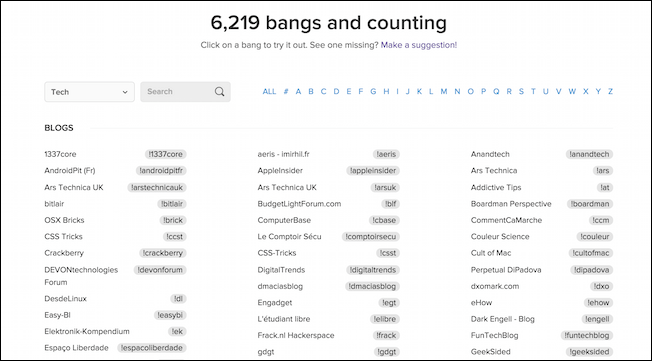652x361 pixels.
Task: Click the !easybi bang tag
Action: (x=170, y=315)
